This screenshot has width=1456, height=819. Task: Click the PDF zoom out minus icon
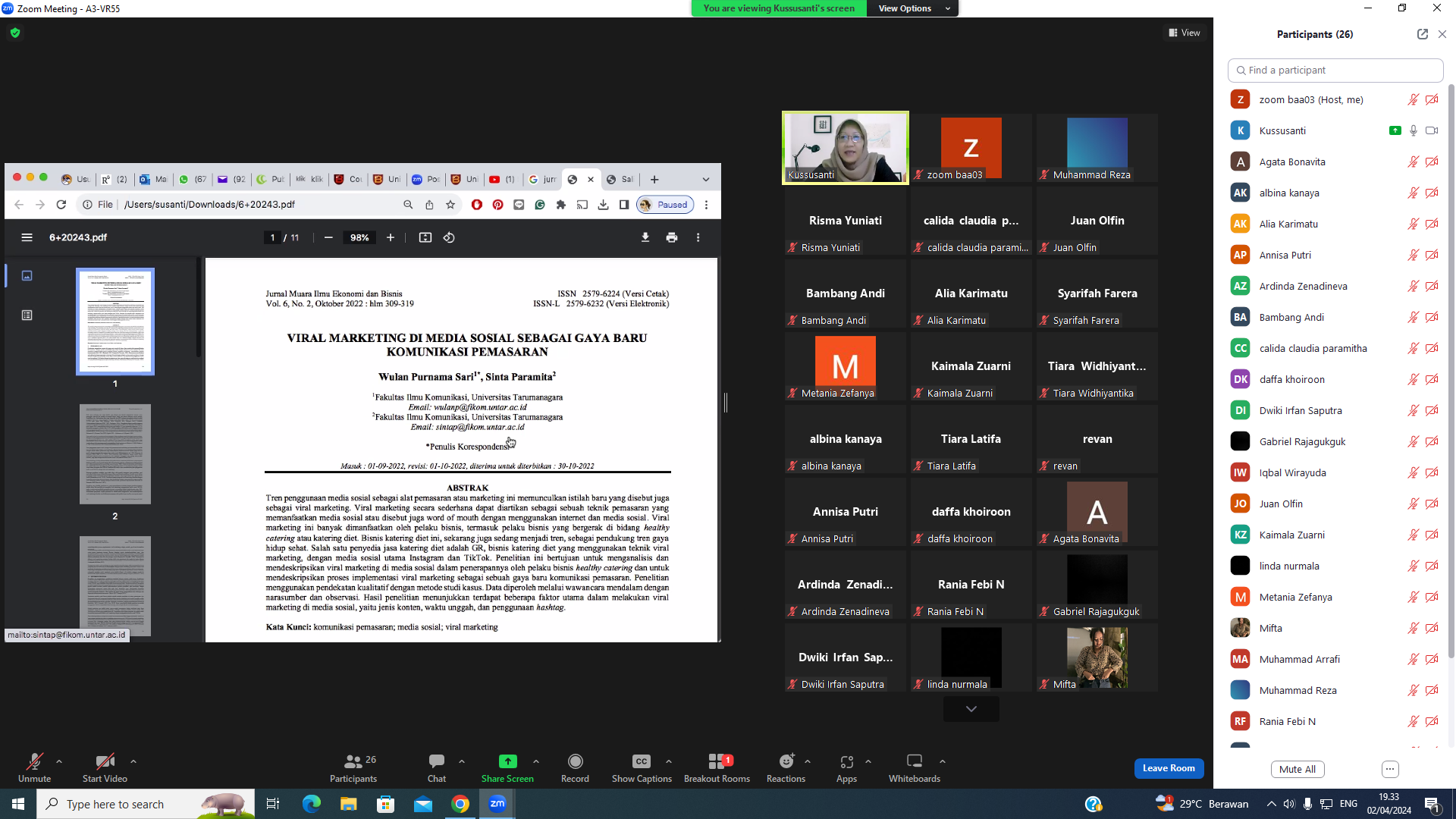pyautogui.click(x=328, y=237)
